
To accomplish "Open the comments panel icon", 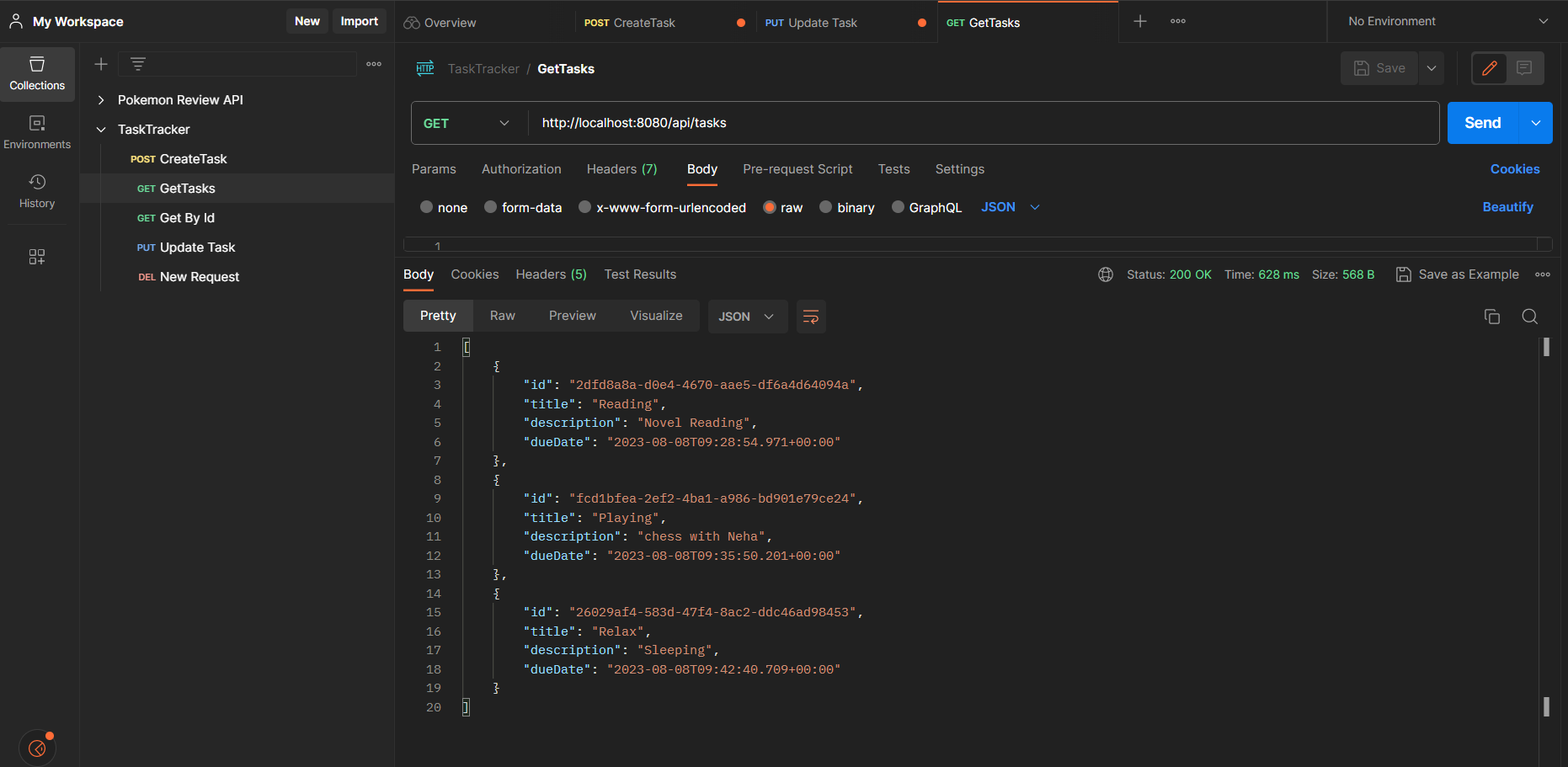I will [x=1524, y=68].
